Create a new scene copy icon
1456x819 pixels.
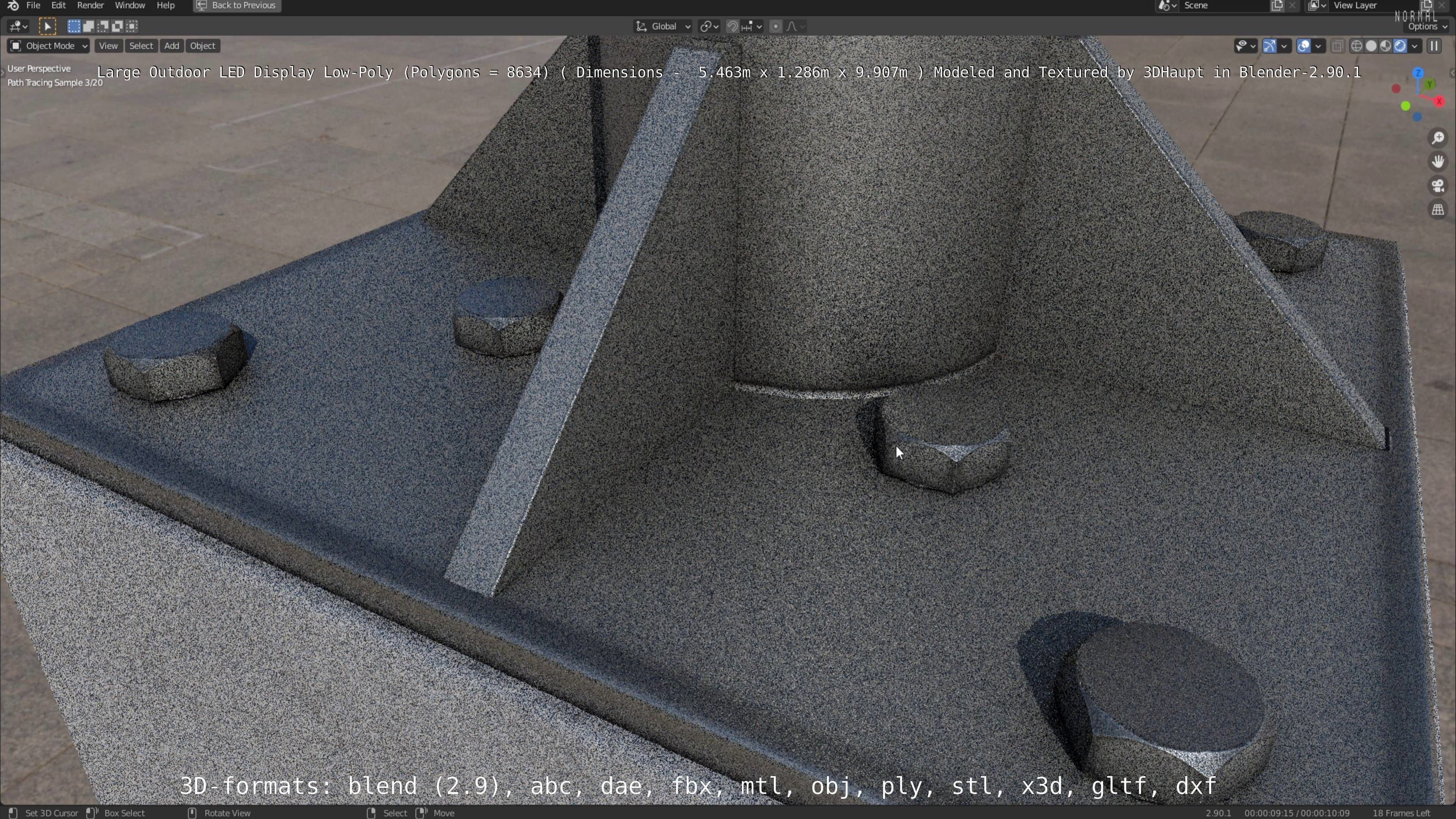pyautogui.click(x=1277, y=6)
